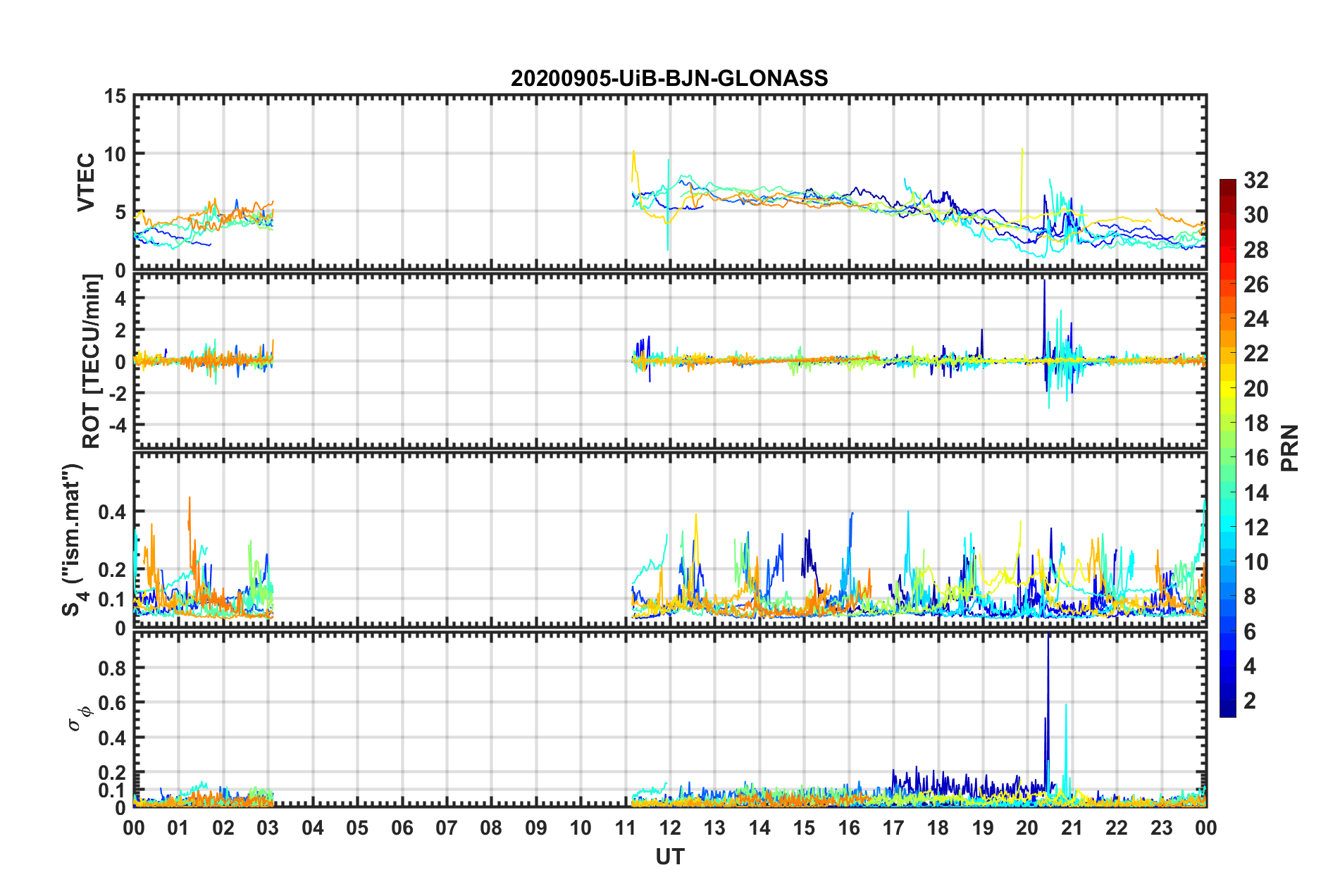Viewport: 1340px width, 896px height.
Task: Click the yellow band of colorbar near 20
Action: point(1227,389)
